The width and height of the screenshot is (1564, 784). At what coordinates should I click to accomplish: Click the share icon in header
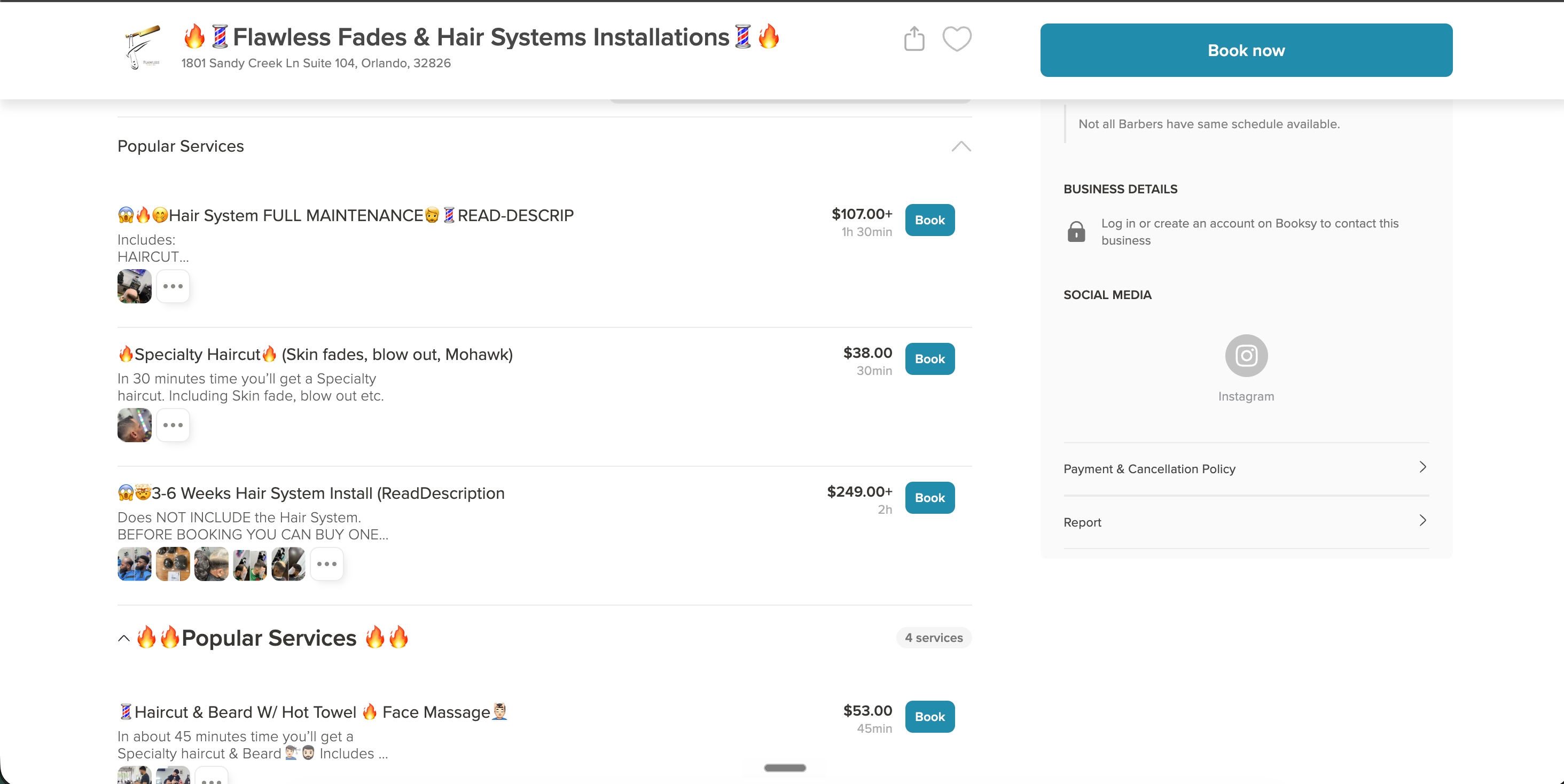tap(914, 39)
